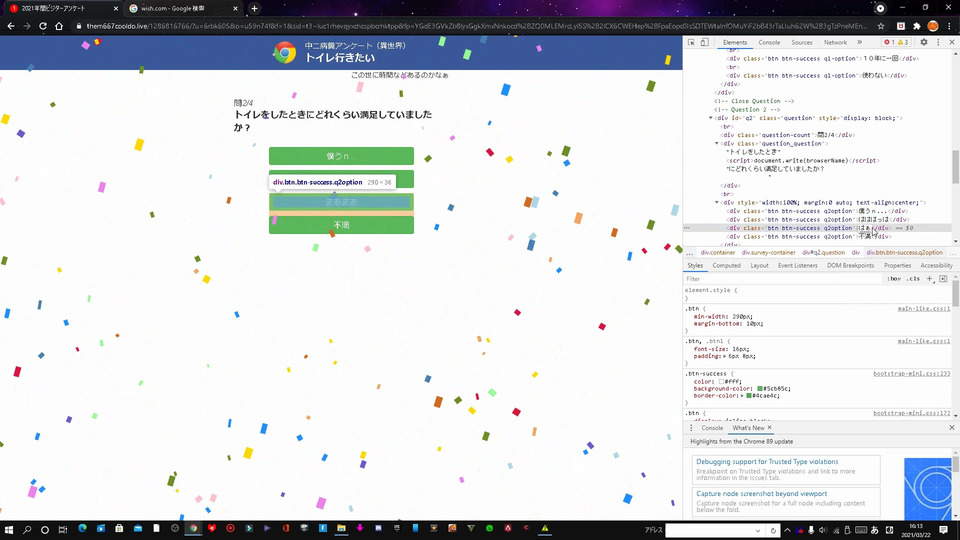The width and height of the screenshot is (960, 540).
Task: Open Debugging support for Trusted Type violations link
Action: coord(767,462)
